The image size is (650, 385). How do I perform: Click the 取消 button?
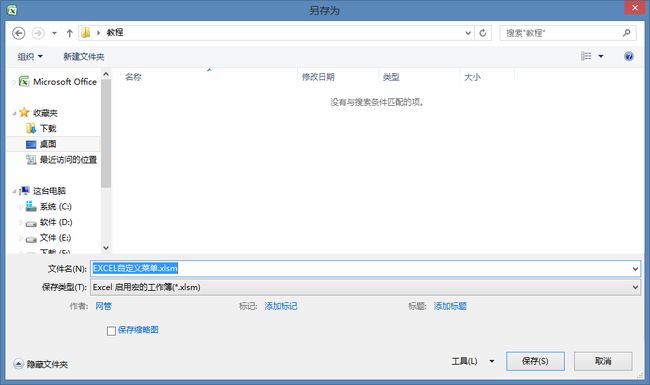point(603,361)
